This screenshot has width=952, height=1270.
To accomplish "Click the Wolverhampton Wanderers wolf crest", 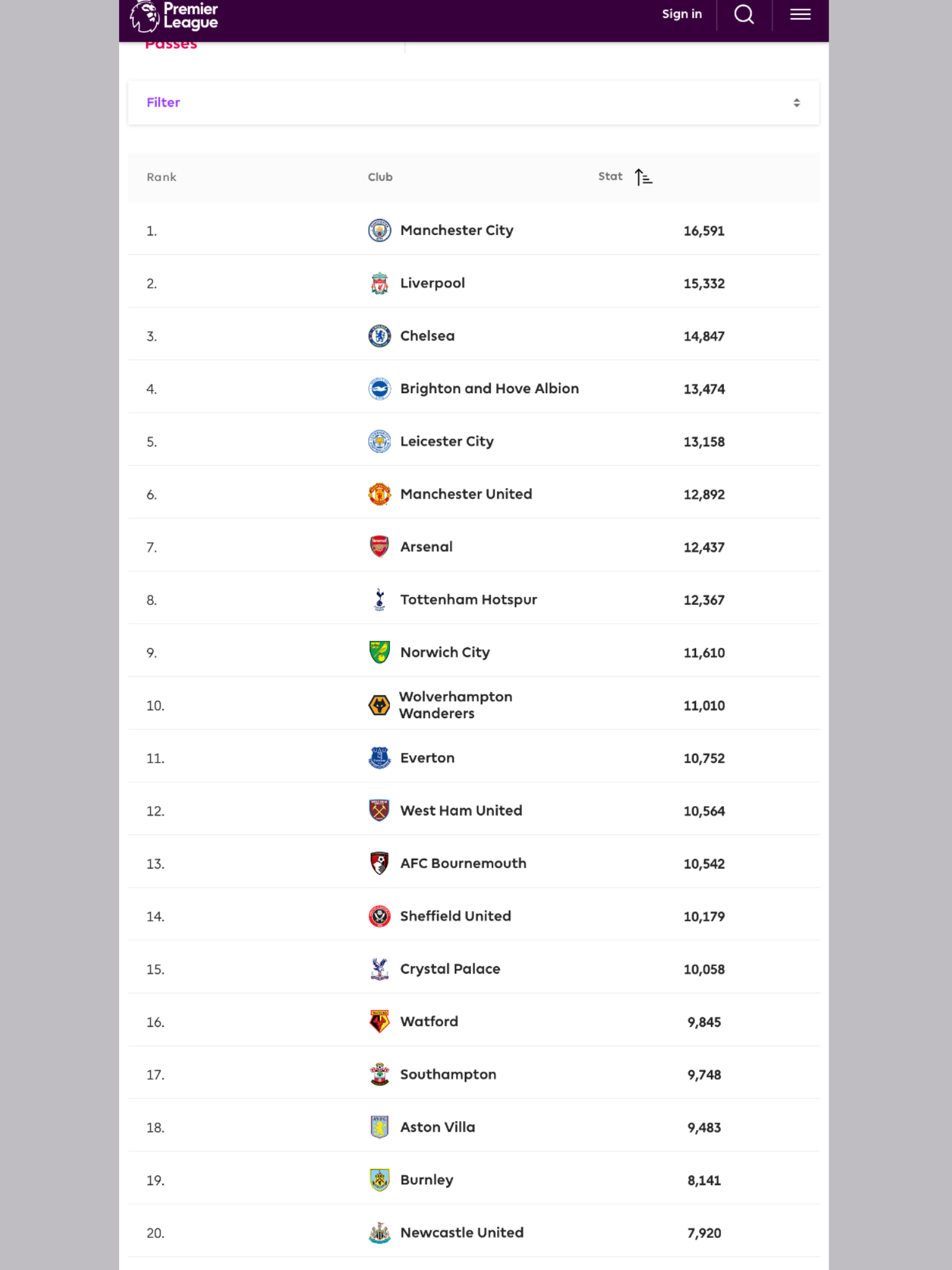I will coord(379,705).
